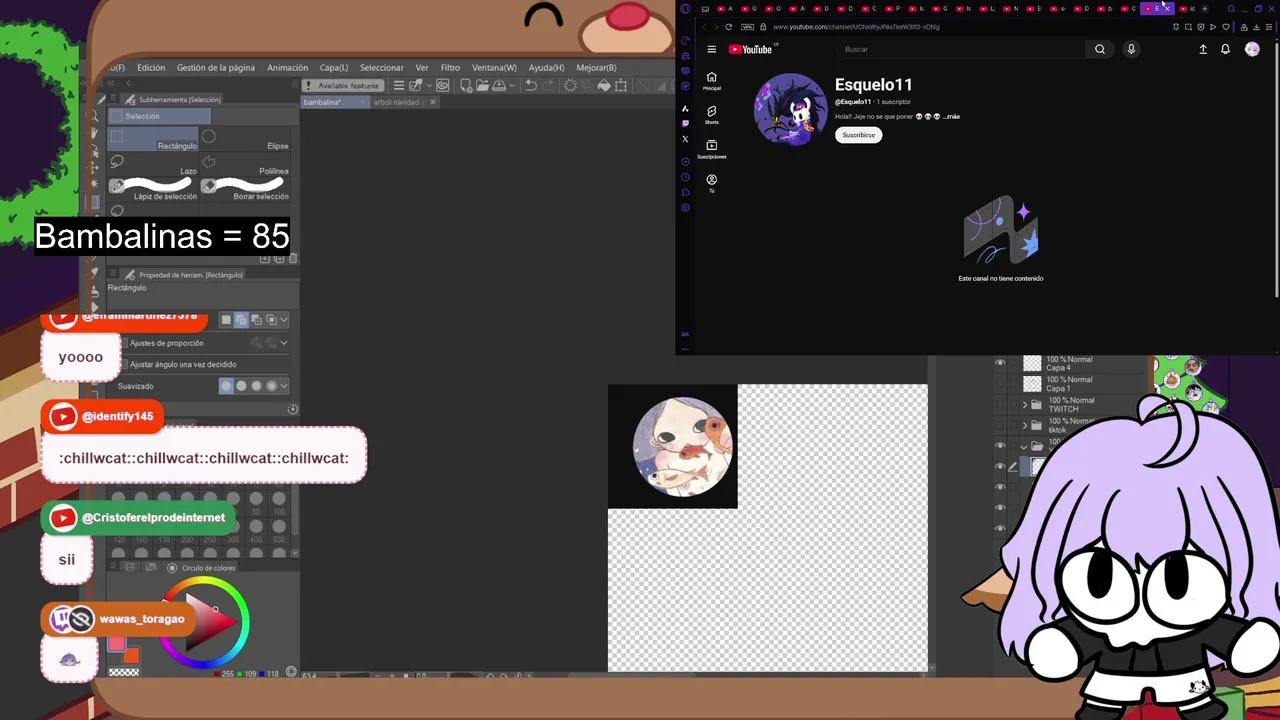Pick the Lápiz de selección sub-tool

point(153,190)
